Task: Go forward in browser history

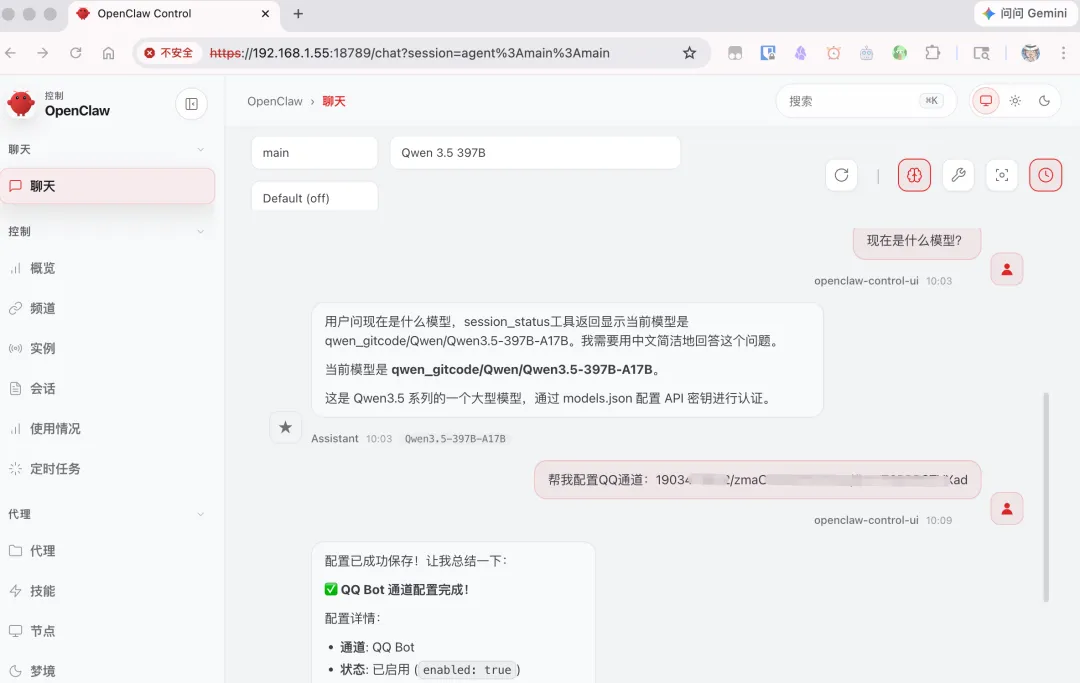Action: [43, 53]
